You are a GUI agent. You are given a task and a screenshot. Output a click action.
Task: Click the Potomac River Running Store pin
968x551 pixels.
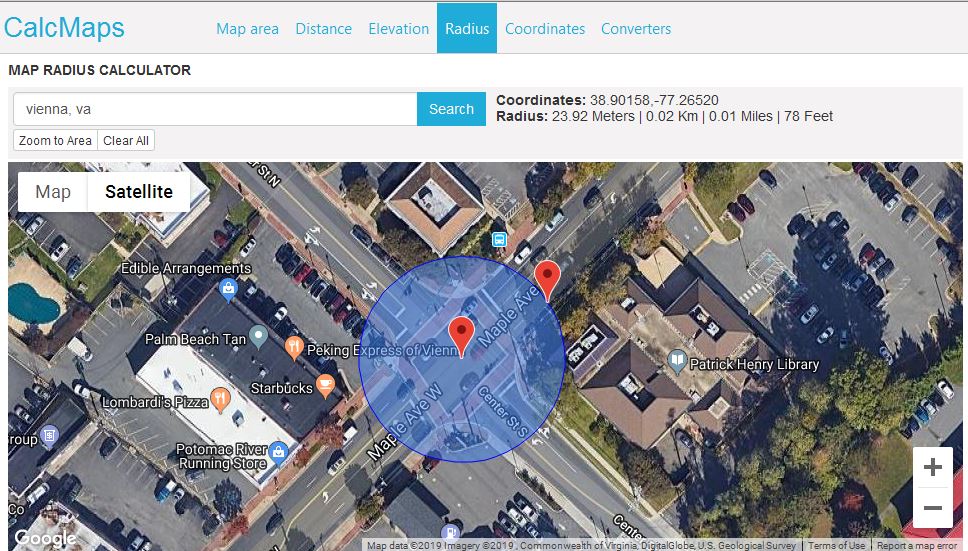278,453
